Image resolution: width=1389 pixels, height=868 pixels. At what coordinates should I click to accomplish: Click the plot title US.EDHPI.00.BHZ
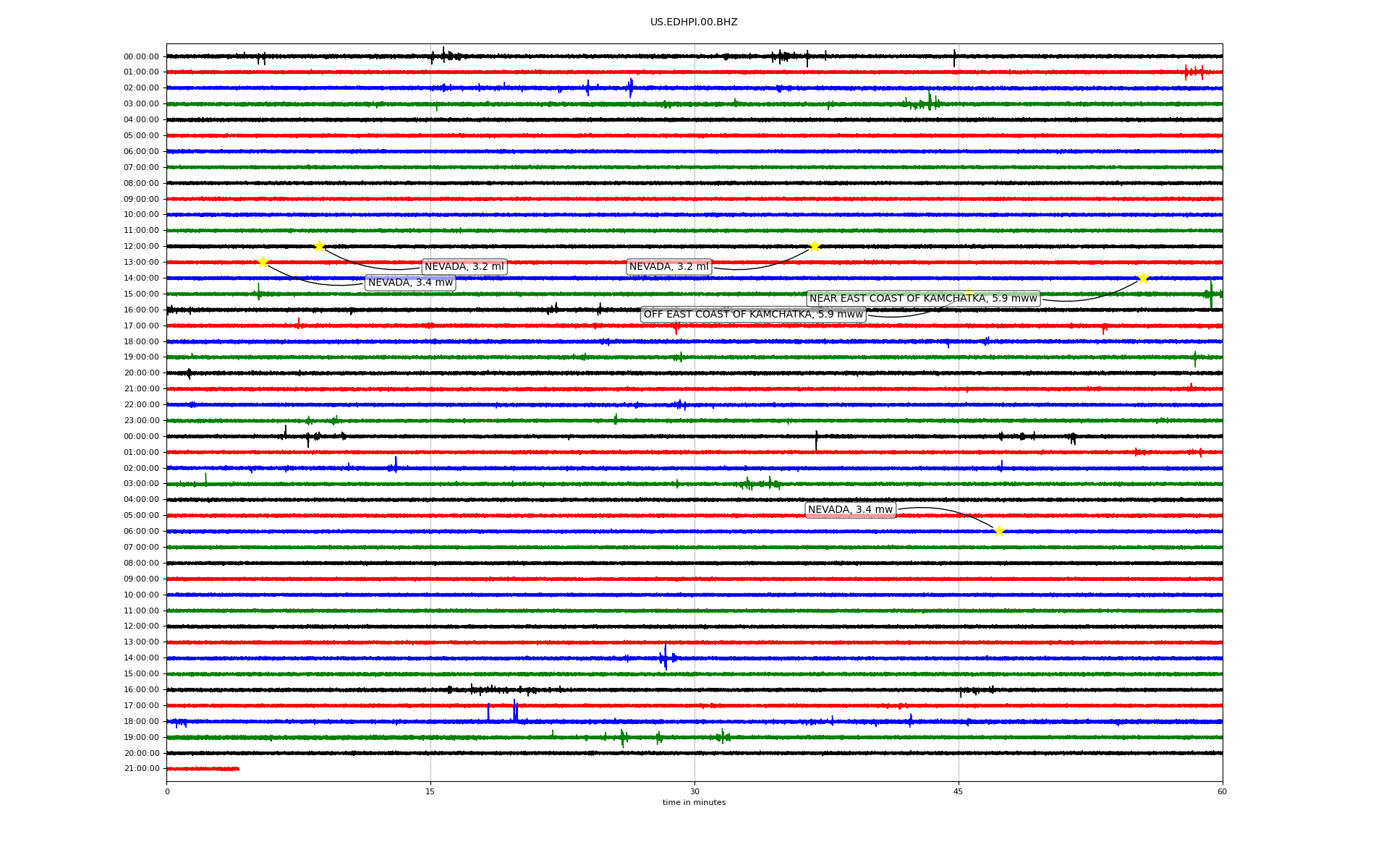coord(694,22)
